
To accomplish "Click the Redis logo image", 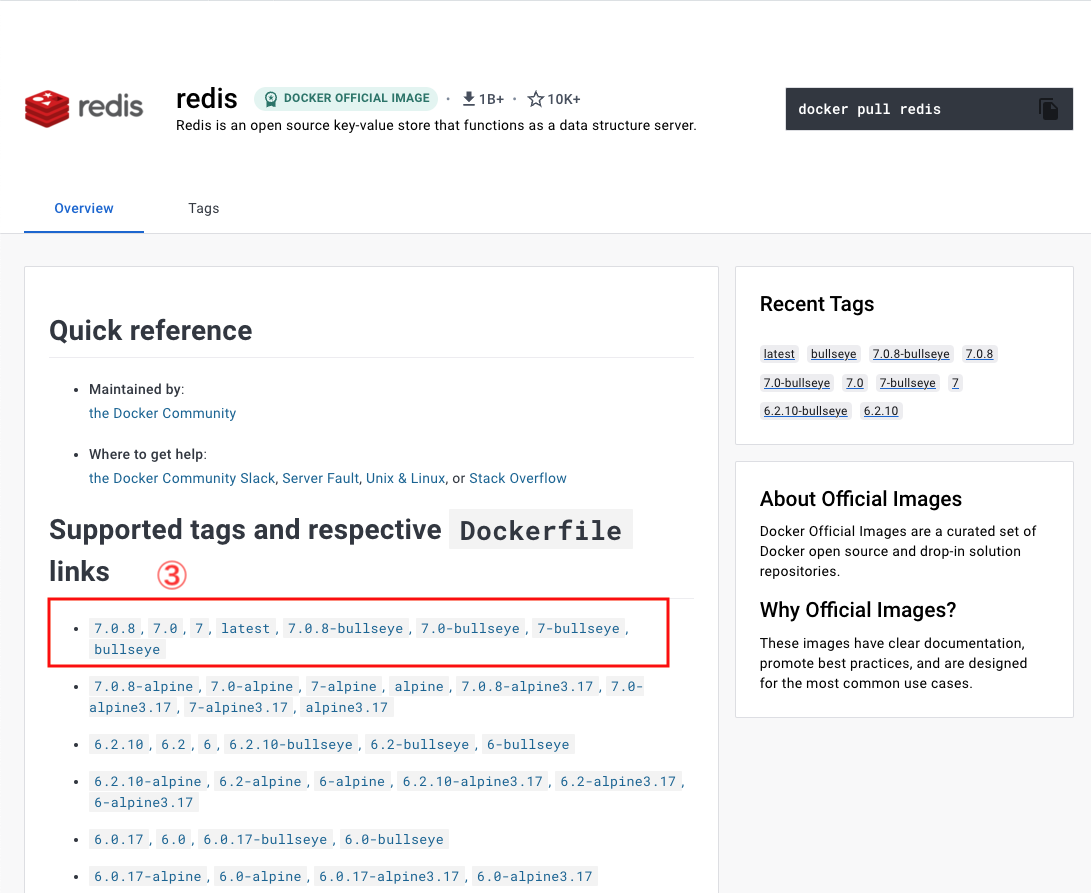I will pyautogui.click(x=84, y=108).
